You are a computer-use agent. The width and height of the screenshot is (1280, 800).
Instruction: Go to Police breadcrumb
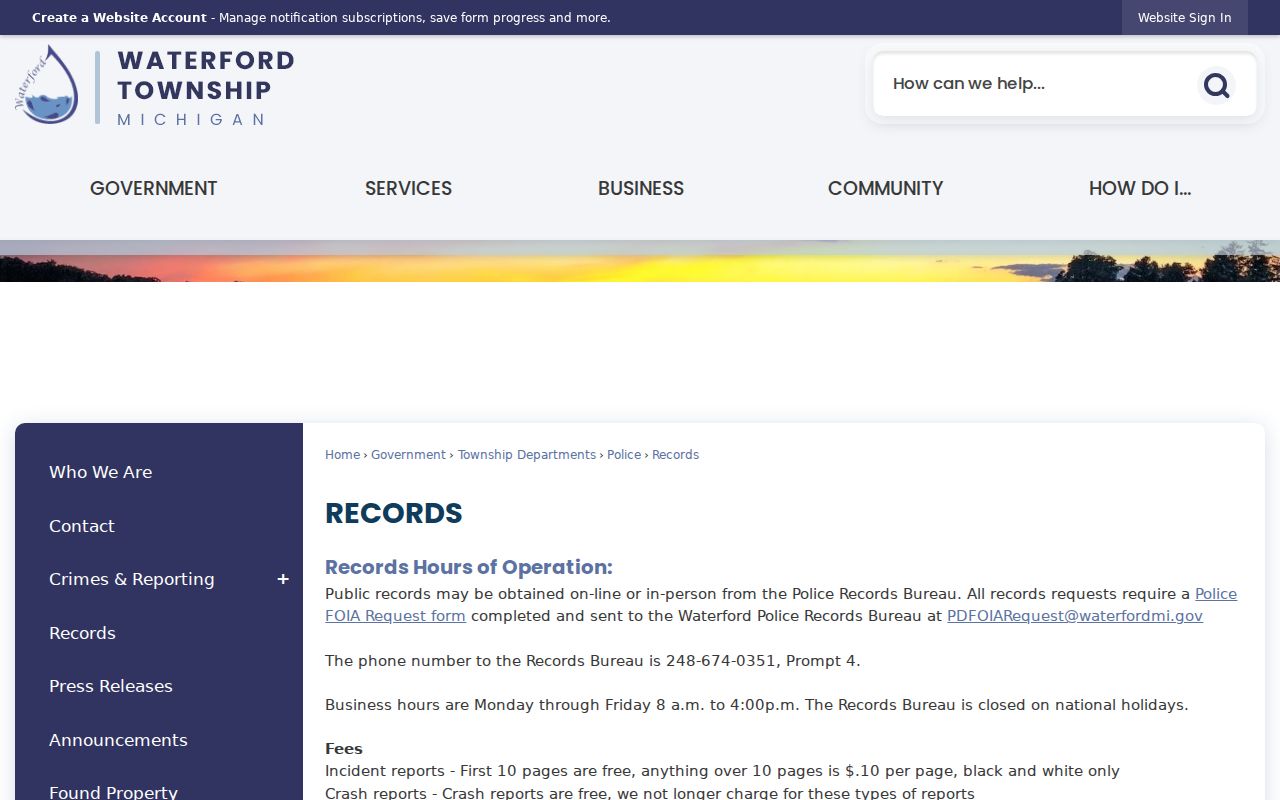pyautogui.click(x=624, y=455)
